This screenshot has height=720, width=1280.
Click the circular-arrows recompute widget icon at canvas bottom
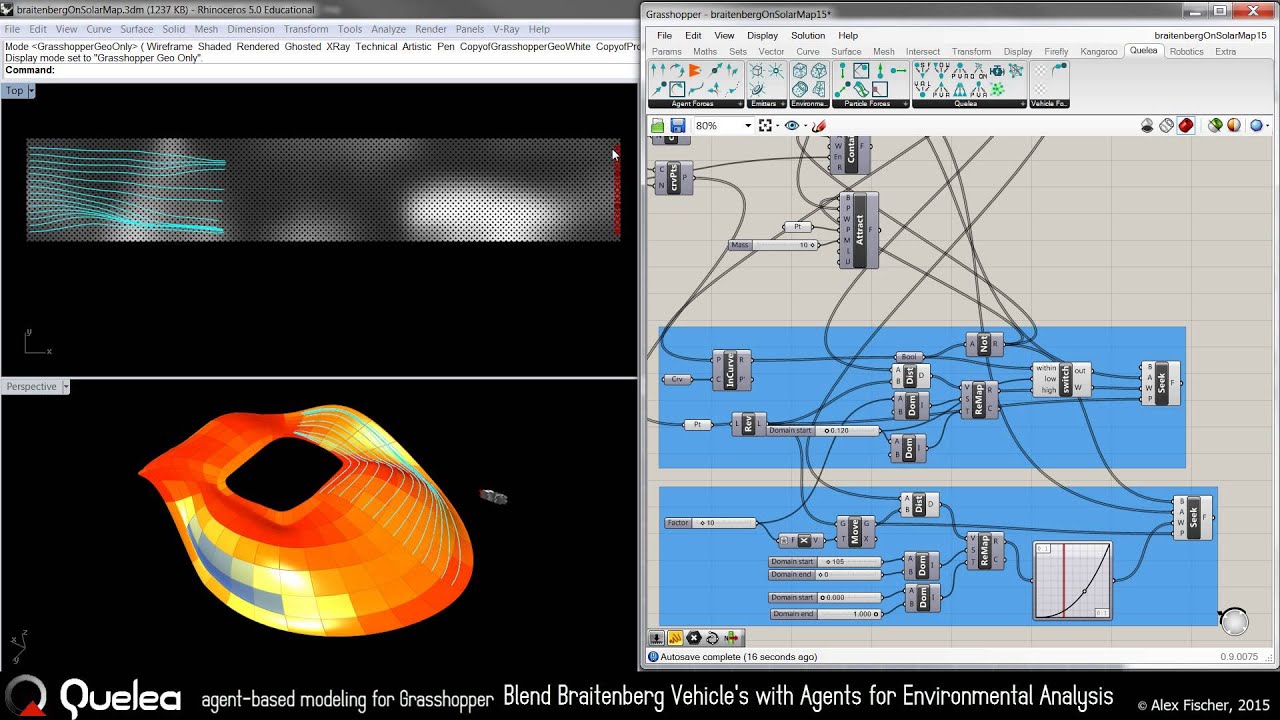(x=712, y=638)
